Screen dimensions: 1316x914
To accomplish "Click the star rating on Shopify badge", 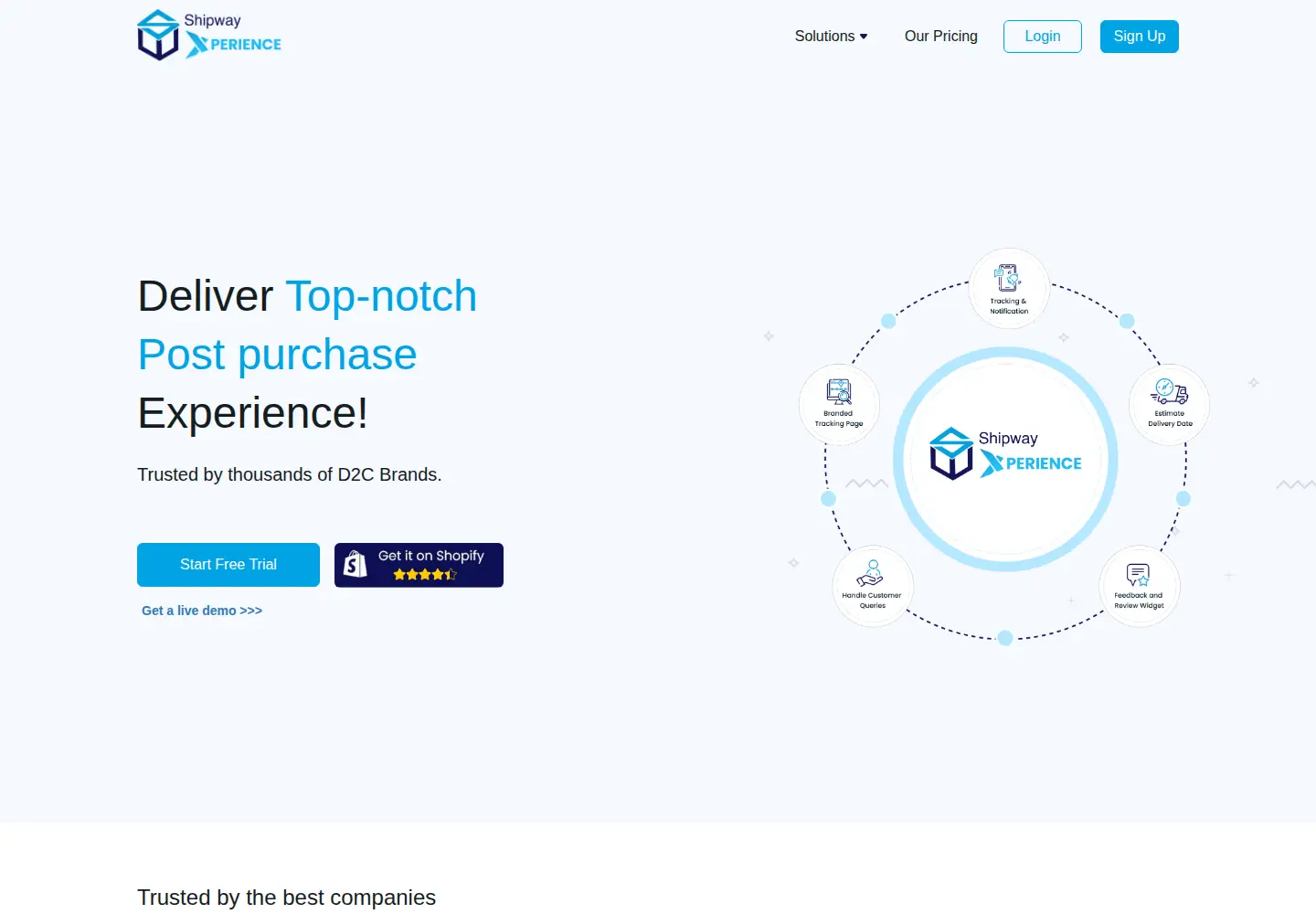I will [425, 574].
